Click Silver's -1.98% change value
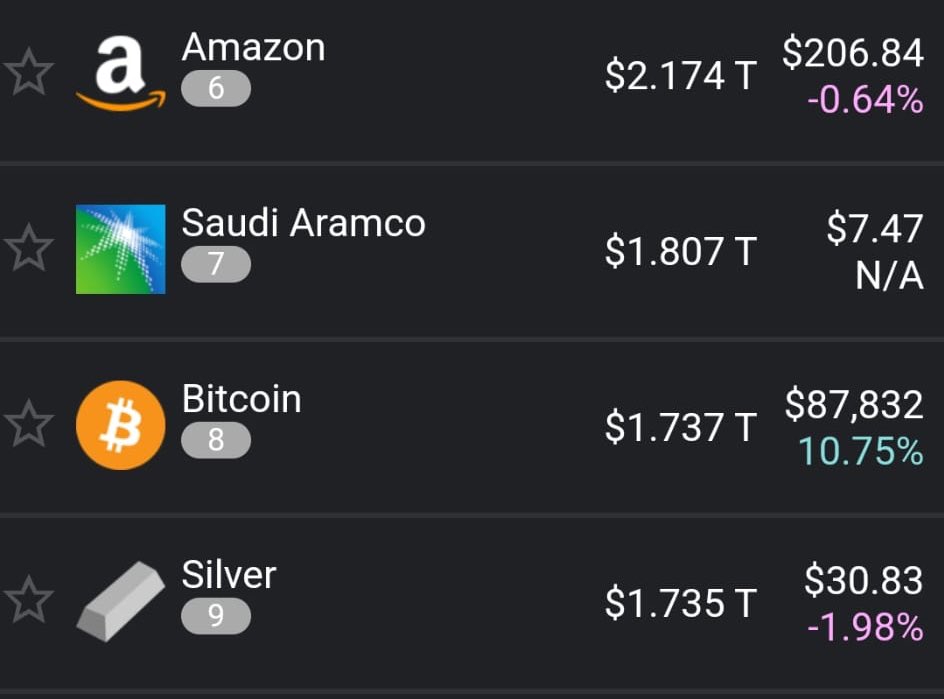The image size is (944, 699). (865, 627)
